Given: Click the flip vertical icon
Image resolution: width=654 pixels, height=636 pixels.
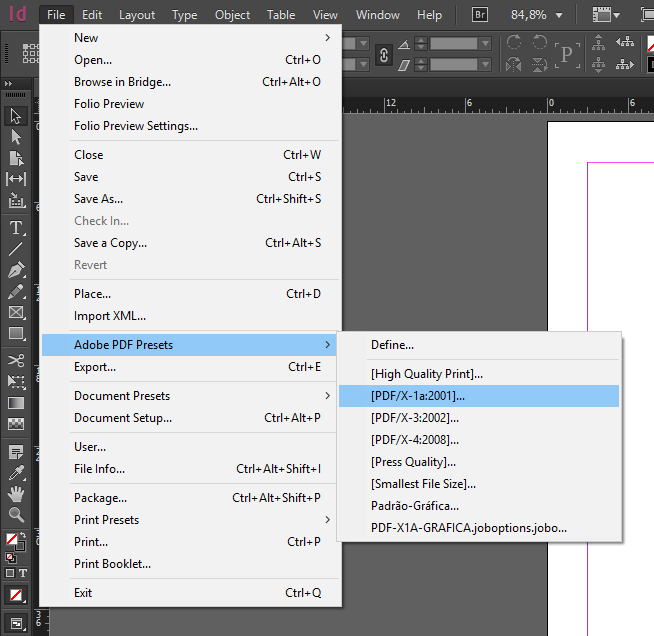Looking at the screenshot, I should pyautogui.click(x=540, y=65).
